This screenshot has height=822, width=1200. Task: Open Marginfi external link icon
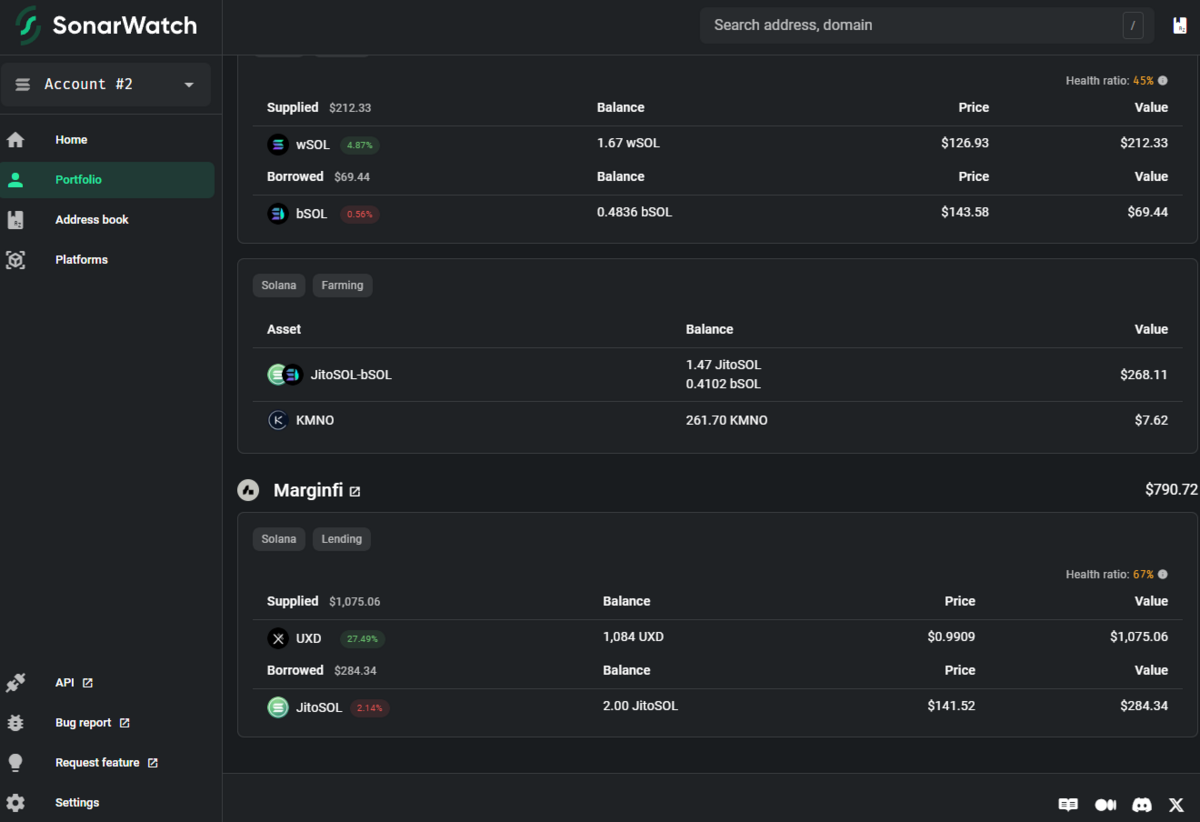pos(355,492)
